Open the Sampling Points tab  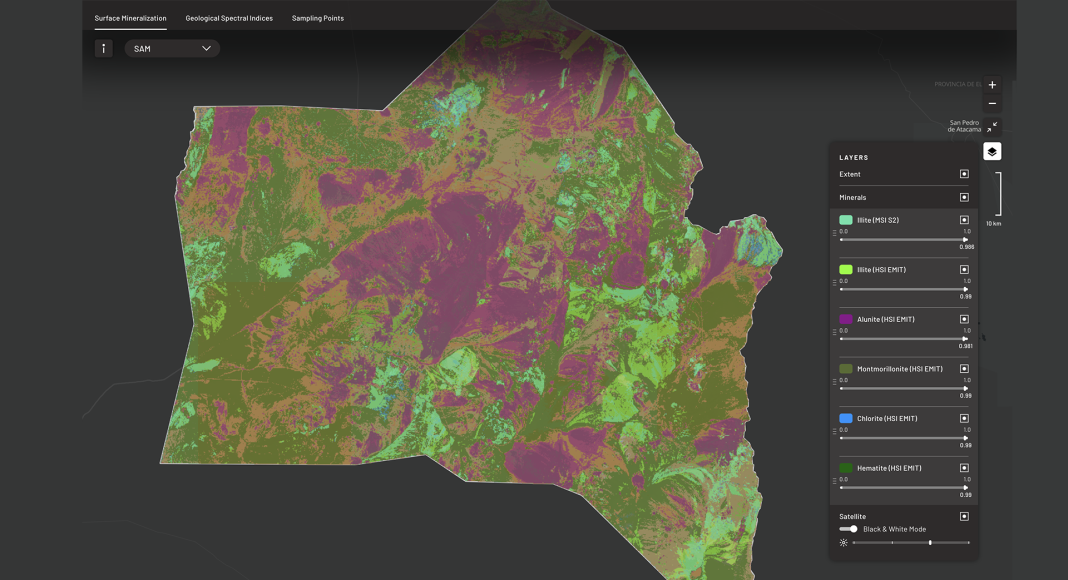point(318,18)
